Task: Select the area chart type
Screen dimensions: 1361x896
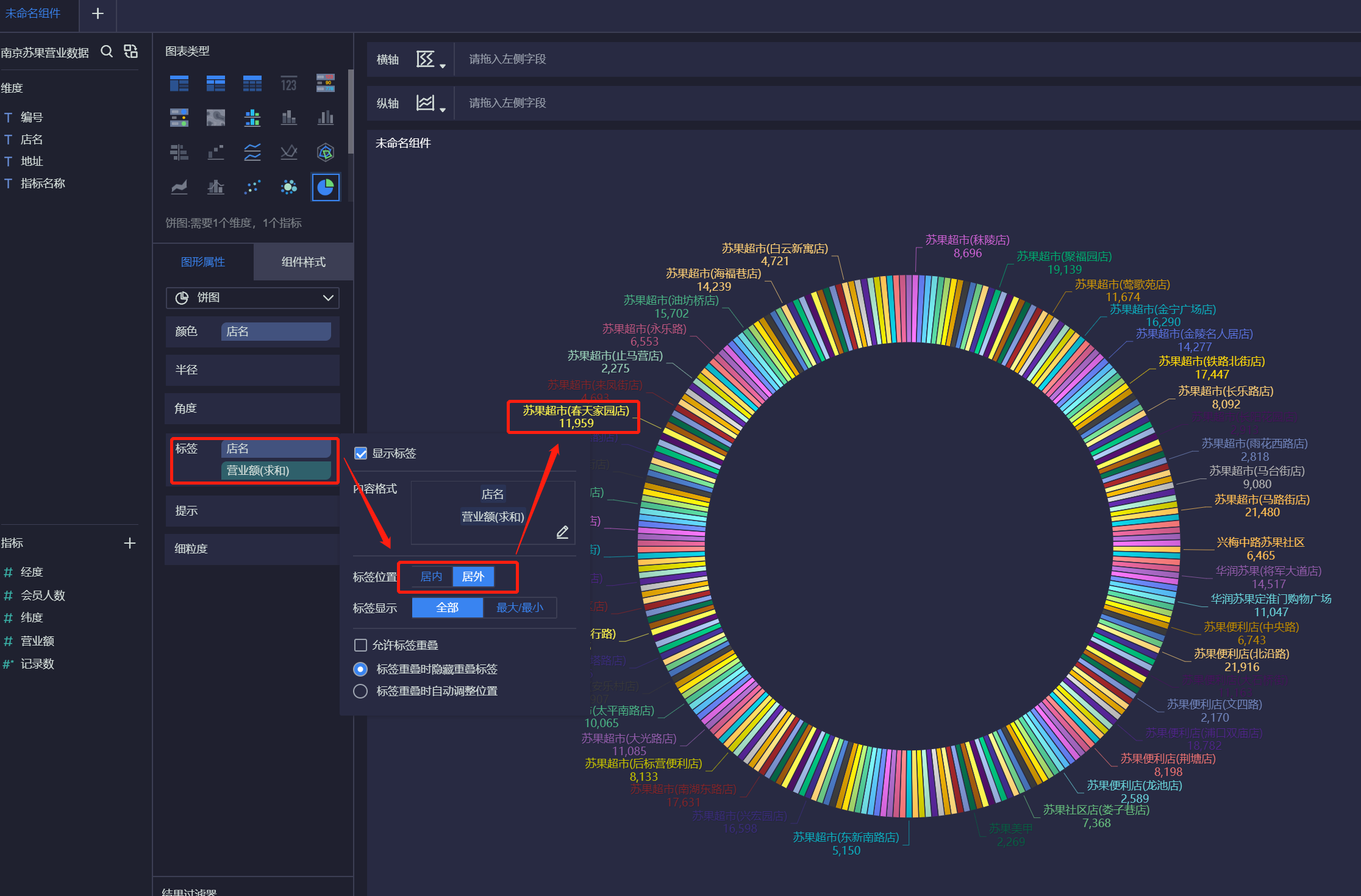Action: (179, 187)
